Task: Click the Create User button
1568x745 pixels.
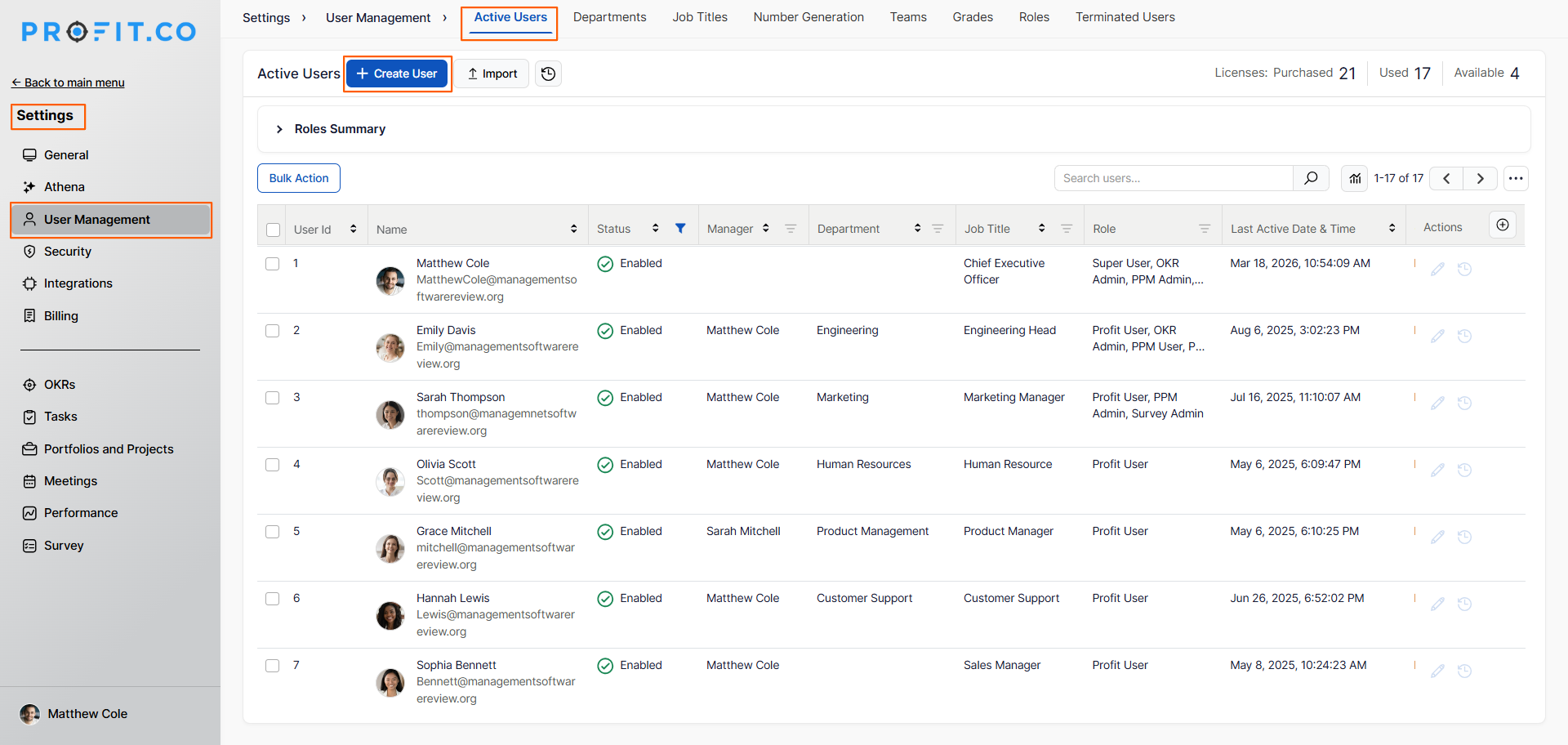Action: tap(397, 74)
